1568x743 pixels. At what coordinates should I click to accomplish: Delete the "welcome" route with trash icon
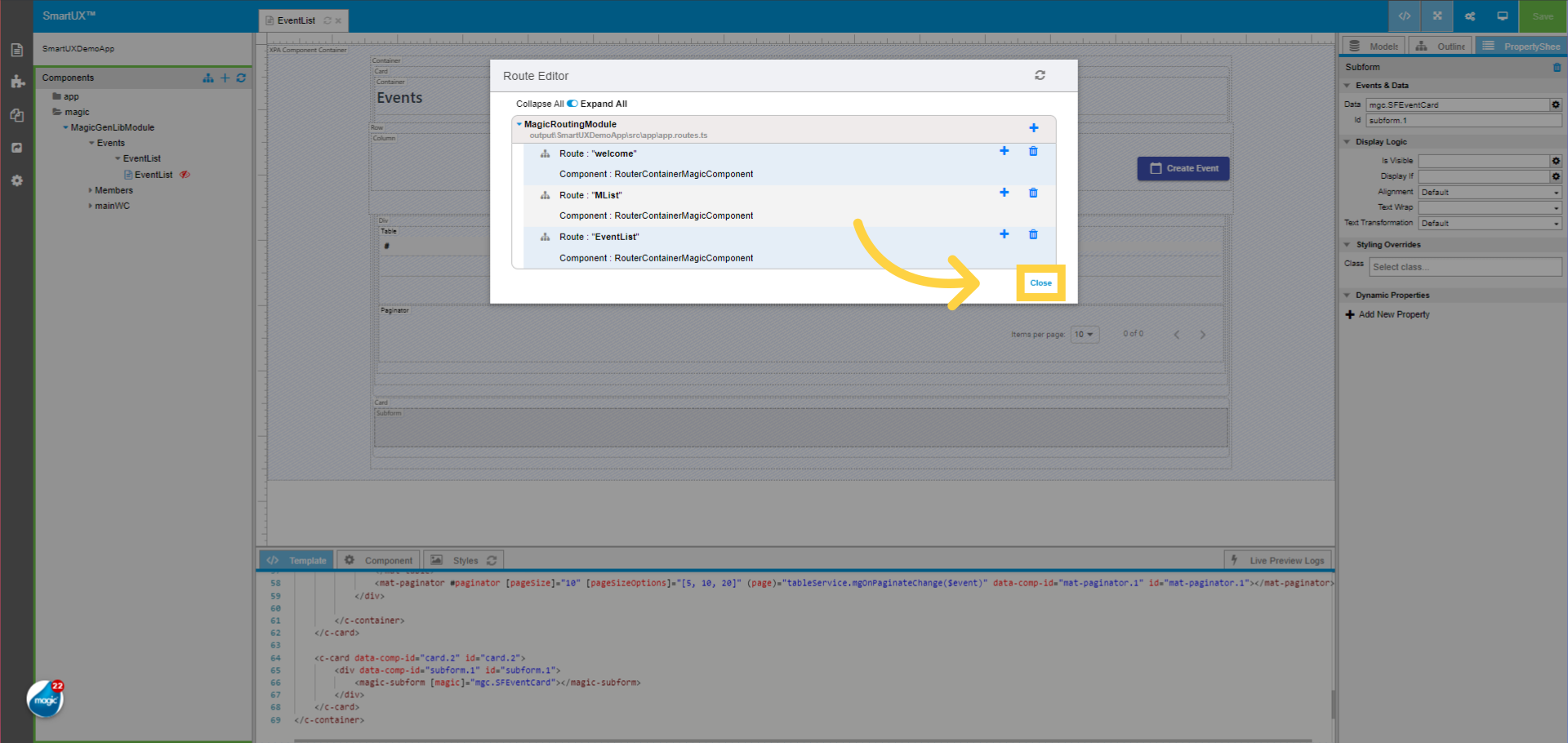(1033, 152)
